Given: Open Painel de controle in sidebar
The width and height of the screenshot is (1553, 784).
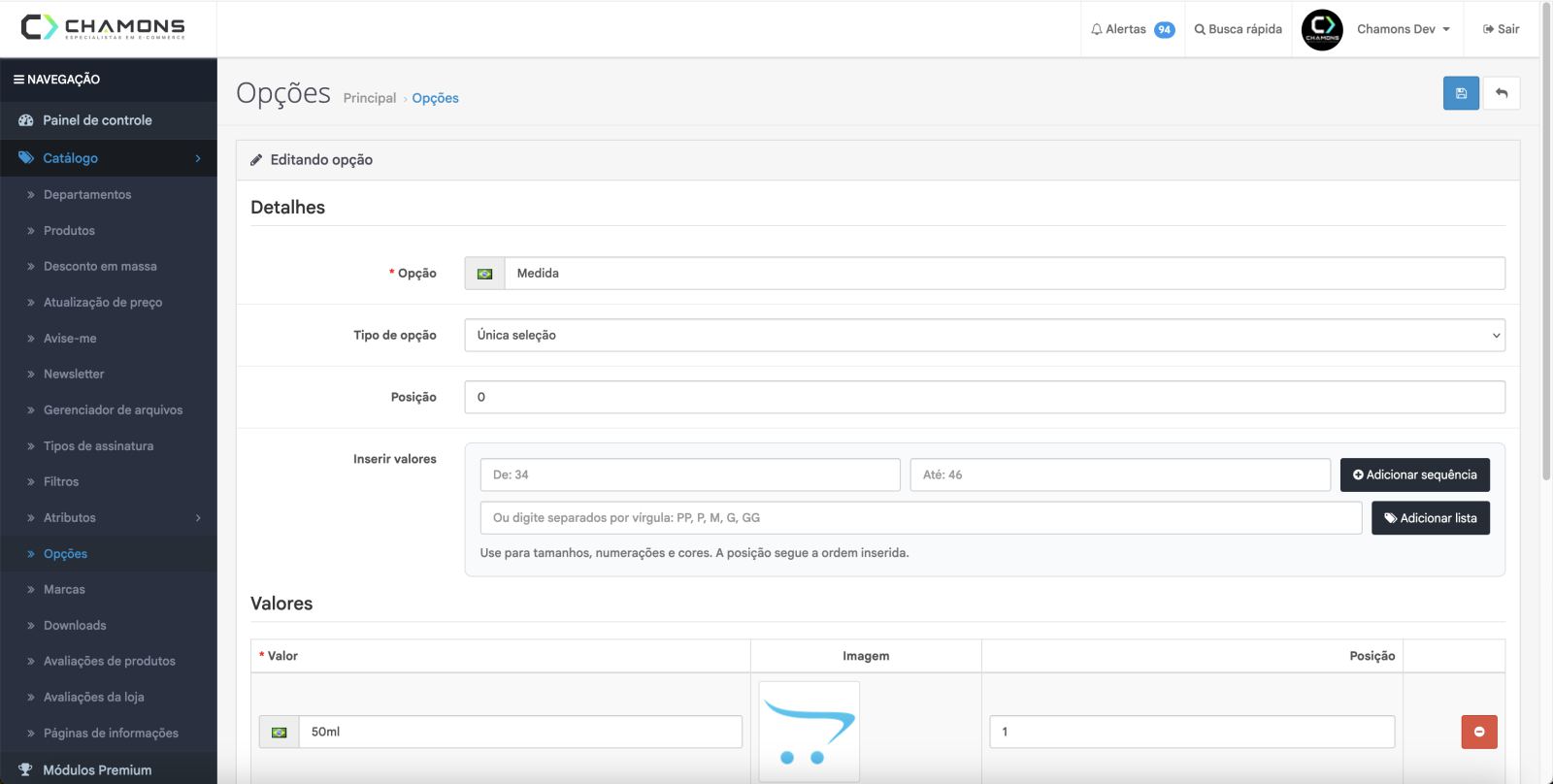Looking at the screenshot, I should pos(109,120).
